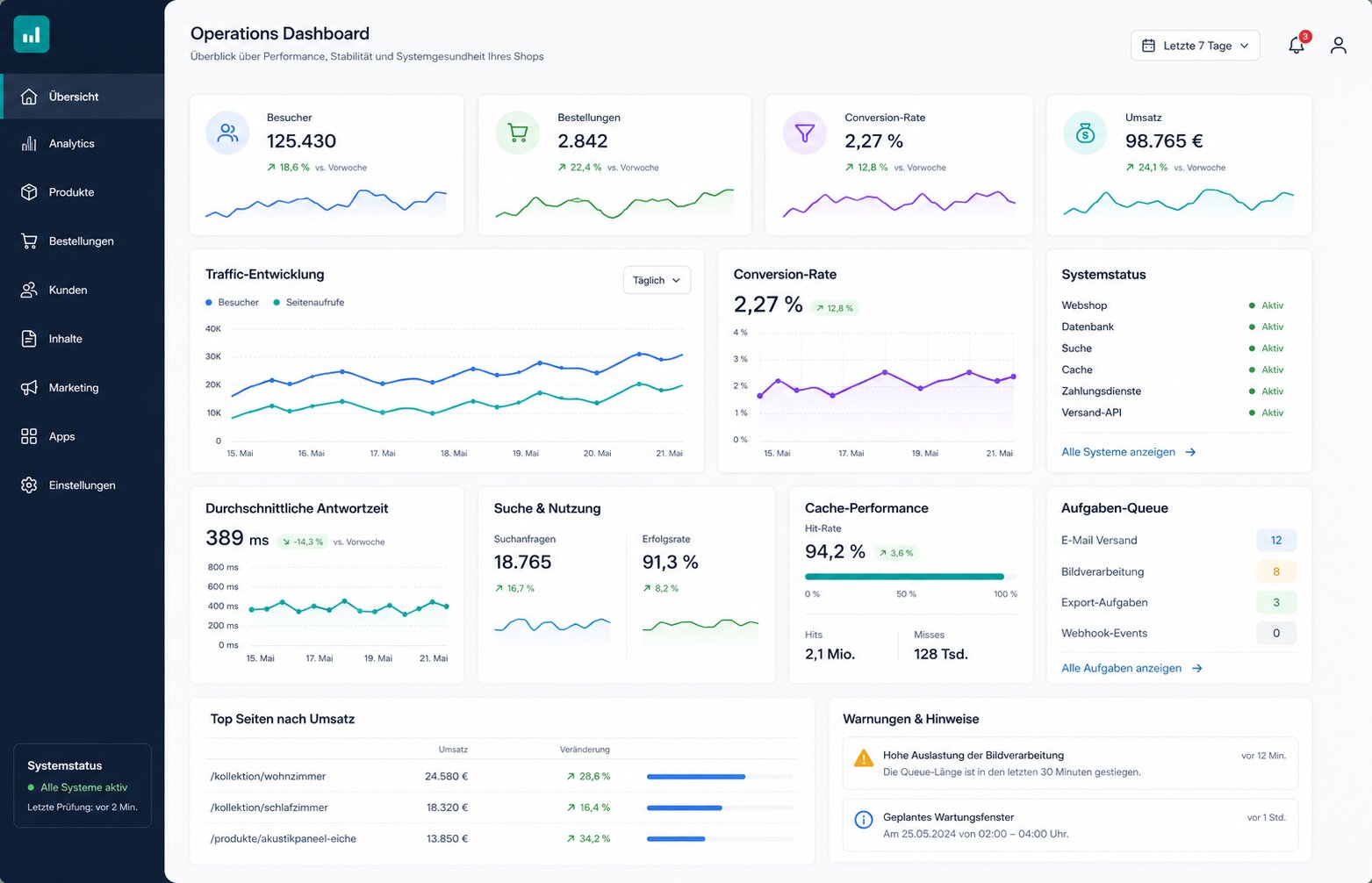The height and width of the screenshot is (883, 1372).
Task: Open the Produkte menu item
Action: 83,192
